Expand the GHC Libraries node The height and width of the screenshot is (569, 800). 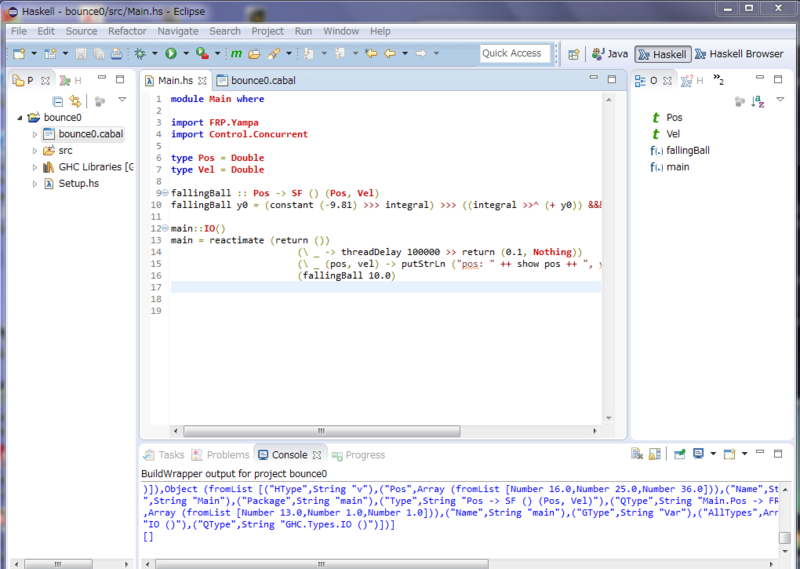point(35,167)
